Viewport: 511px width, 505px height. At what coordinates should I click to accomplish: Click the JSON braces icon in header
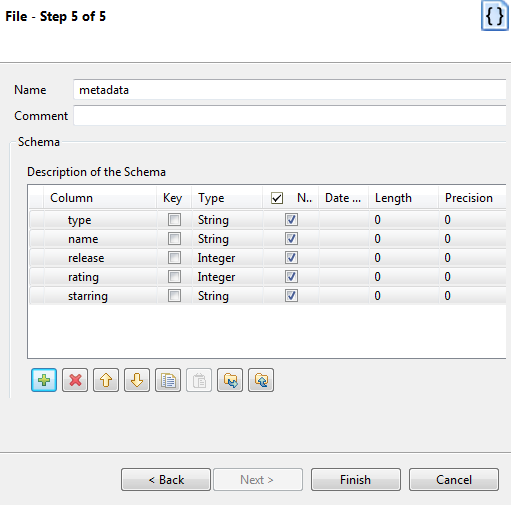[x=495, y=16]
